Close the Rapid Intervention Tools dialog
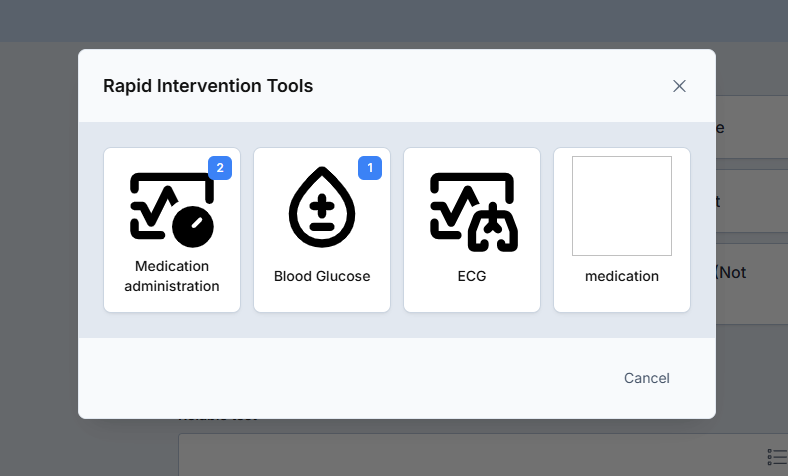This screenshot has width=788, height=476. (679, 86)
